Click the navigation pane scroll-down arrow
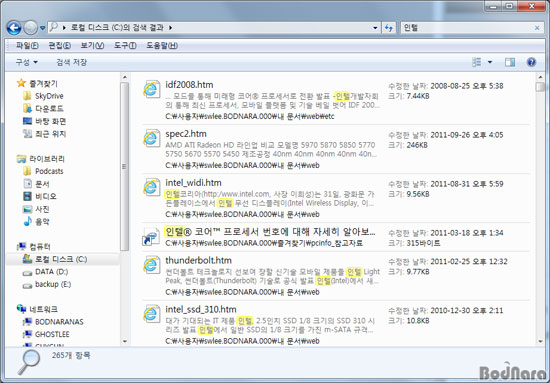The height and width of the screenshot is (383, 550). [125, 341]
